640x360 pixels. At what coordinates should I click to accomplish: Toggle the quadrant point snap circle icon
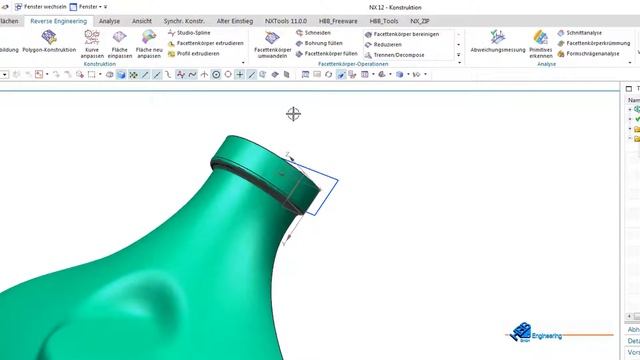[228, 74]
